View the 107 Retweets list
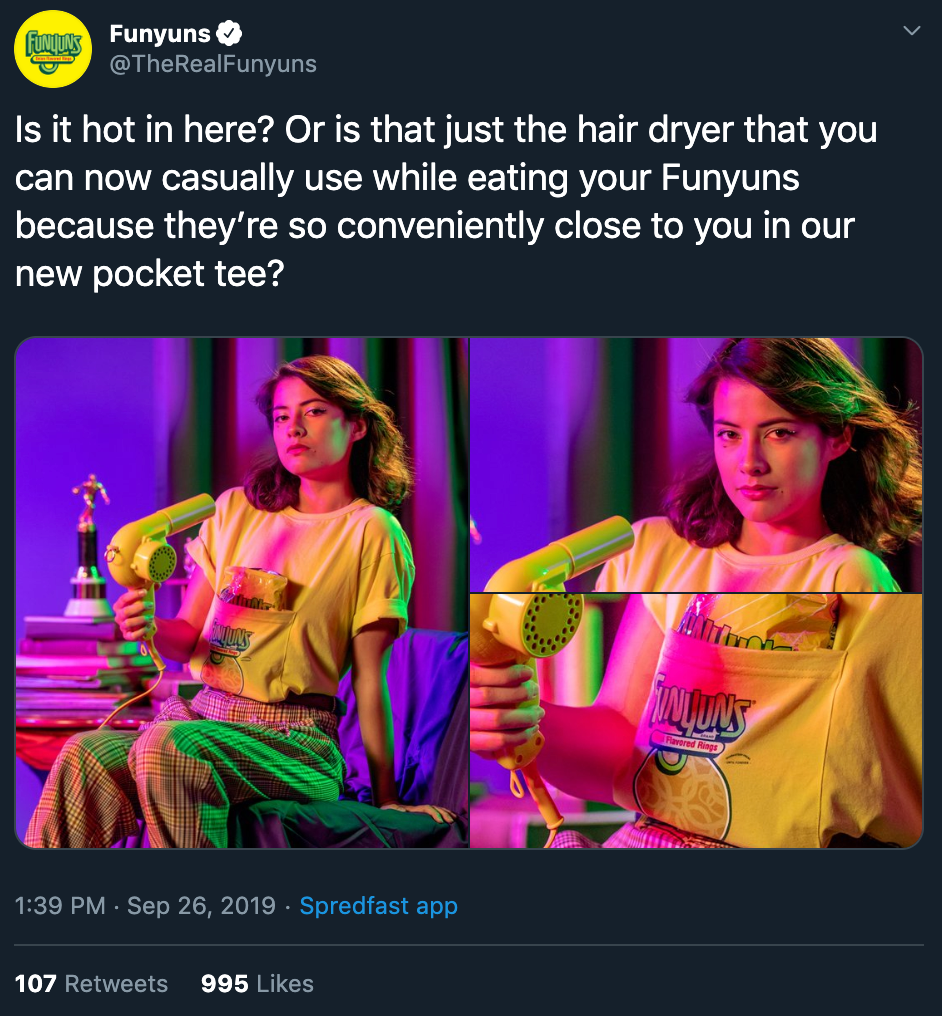Screen dimensions: 942x1016 pos(91,983)
